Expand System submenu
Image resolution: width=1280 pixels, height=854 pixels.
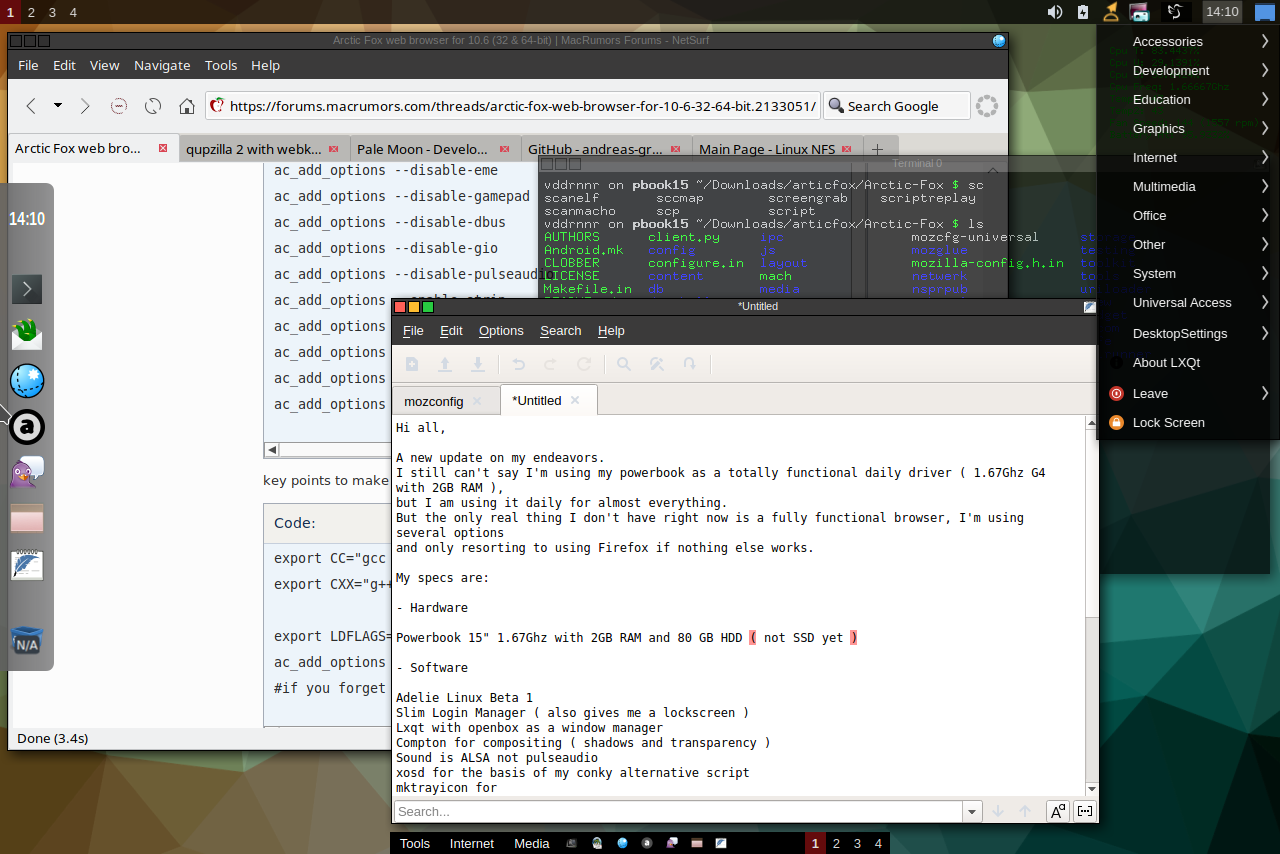(1188, 273)
